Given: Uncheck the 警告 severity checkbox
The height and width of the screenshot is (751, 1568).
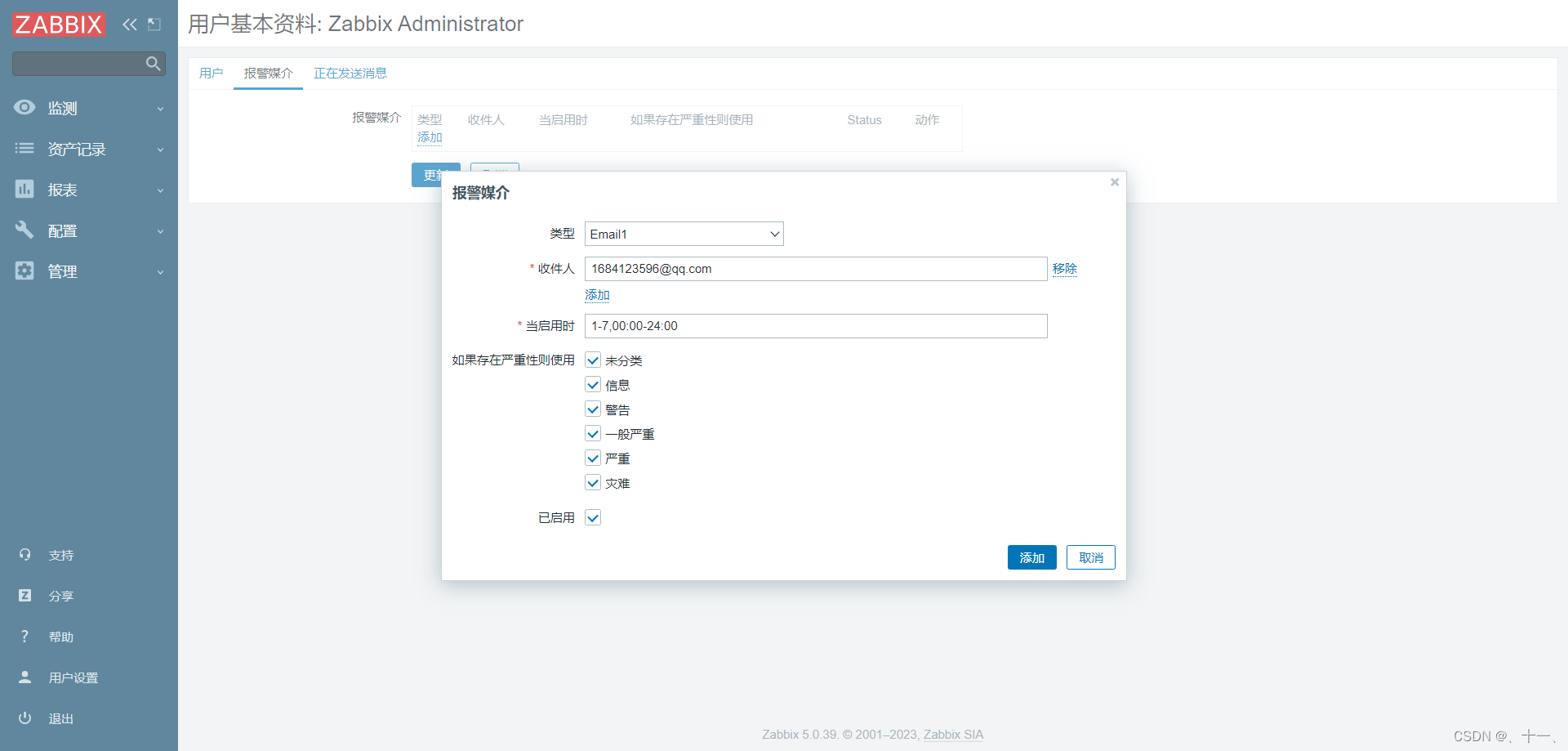Looking at the screenshot, I should tap(593, 409).
